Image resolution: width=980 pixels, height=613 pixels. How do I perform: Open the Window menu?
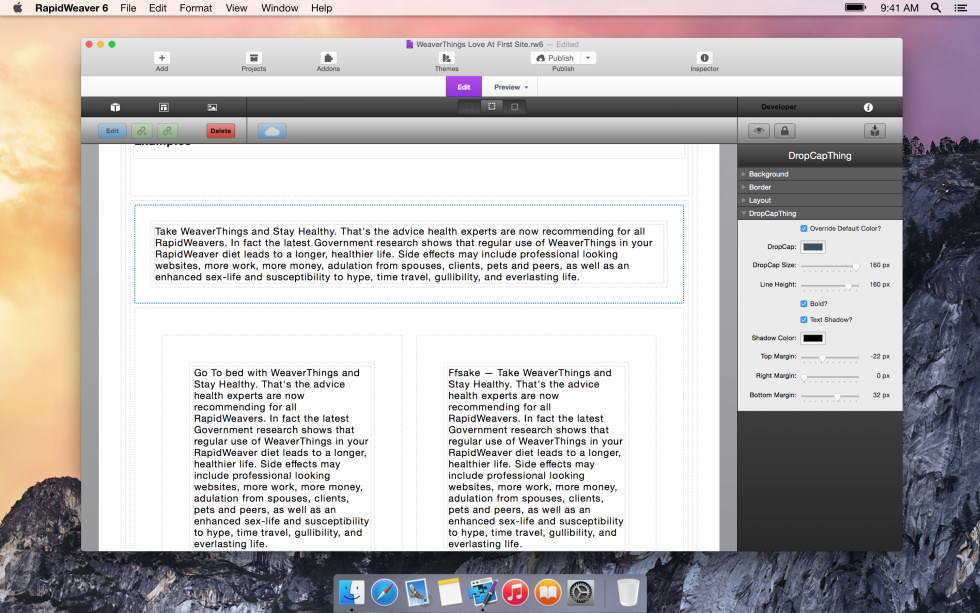(x=279, y=8)
